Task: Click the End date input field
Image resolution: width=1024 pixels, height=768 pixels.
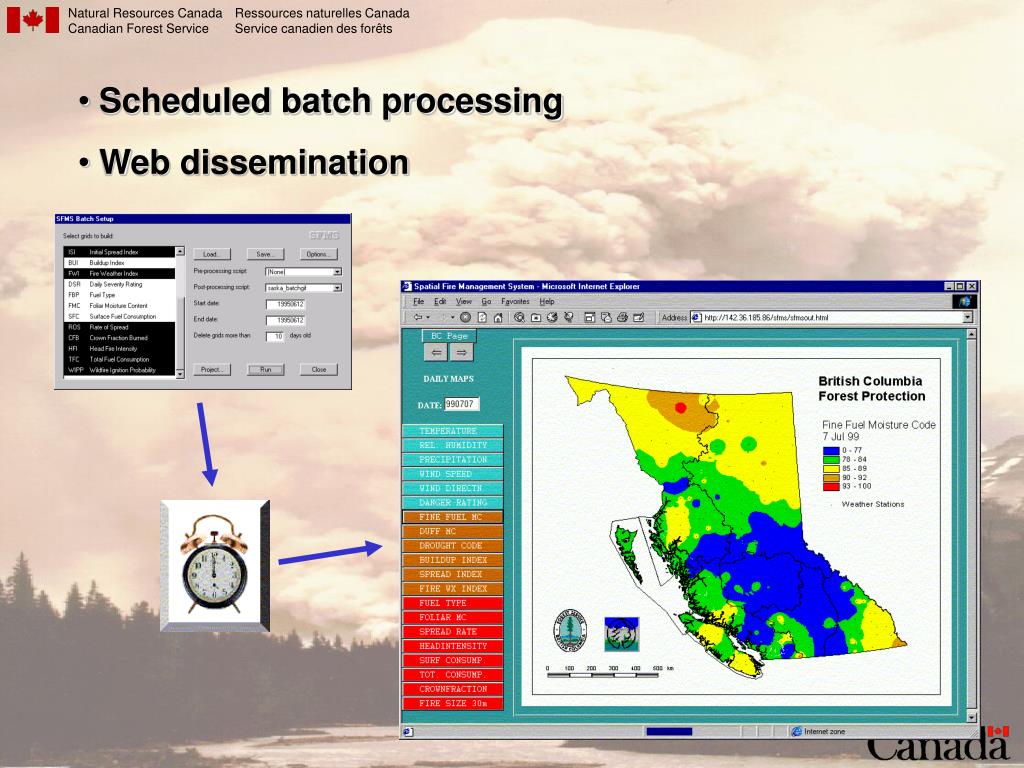Action: pyautogui.click(x=286, y=321)
